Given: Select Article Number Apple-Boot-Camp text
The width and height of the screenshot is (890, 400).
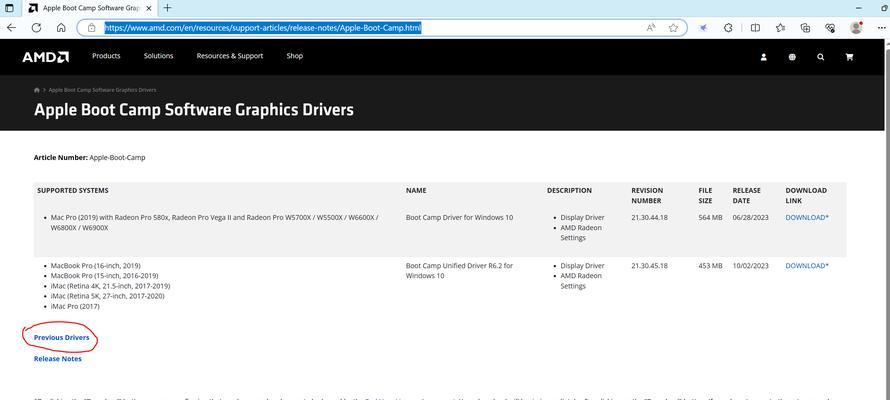Looking at the screenshot, I should 90,158.
